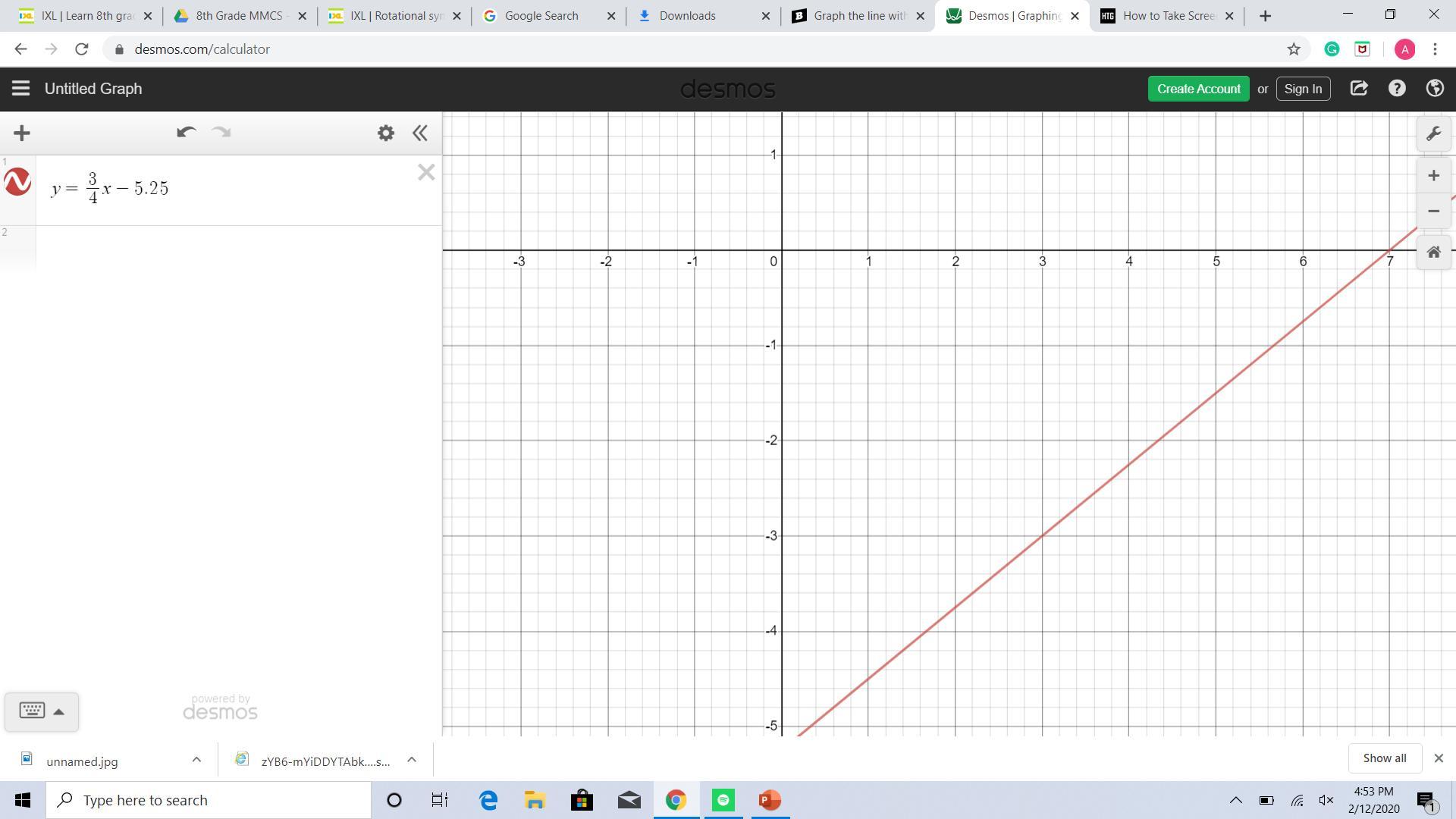Open the add item plus menu

pyautogui.click(x=22, y=133)
